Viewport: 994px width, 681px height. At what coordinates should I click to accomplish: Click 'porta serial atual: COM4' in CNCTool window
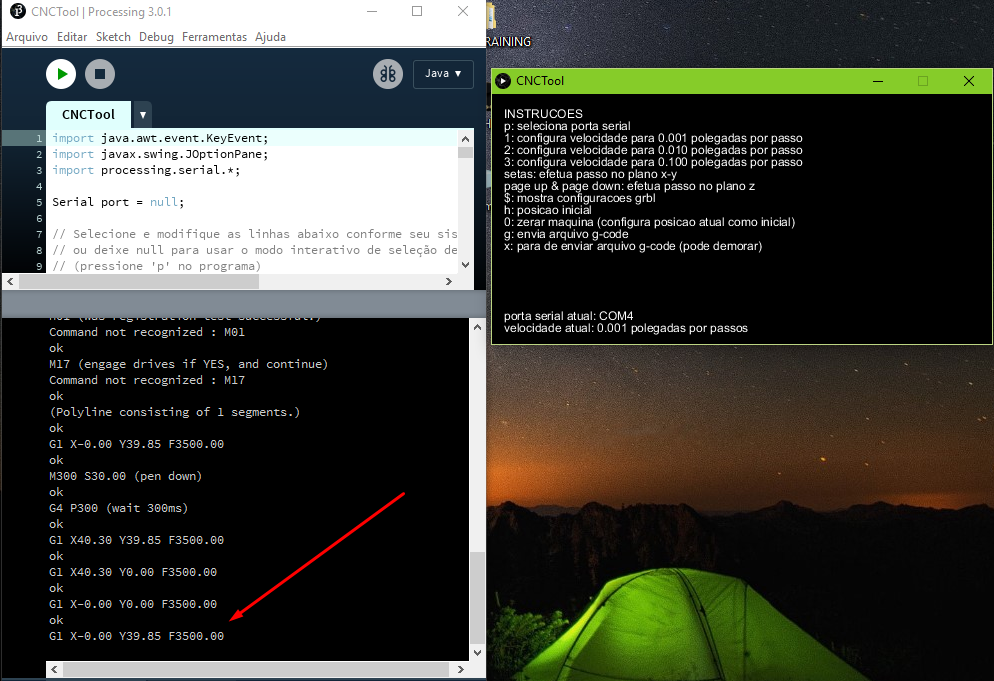pos(569,316)
